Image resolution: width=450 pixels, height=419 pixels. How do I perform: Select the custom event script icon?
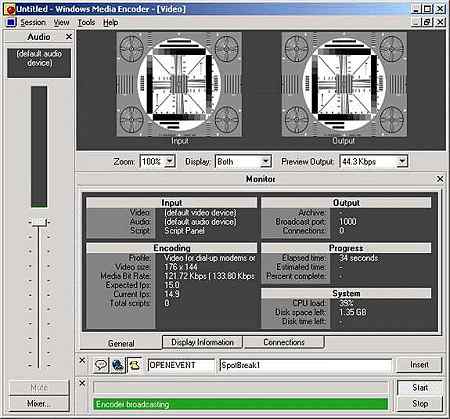click(x=134, y=365)
